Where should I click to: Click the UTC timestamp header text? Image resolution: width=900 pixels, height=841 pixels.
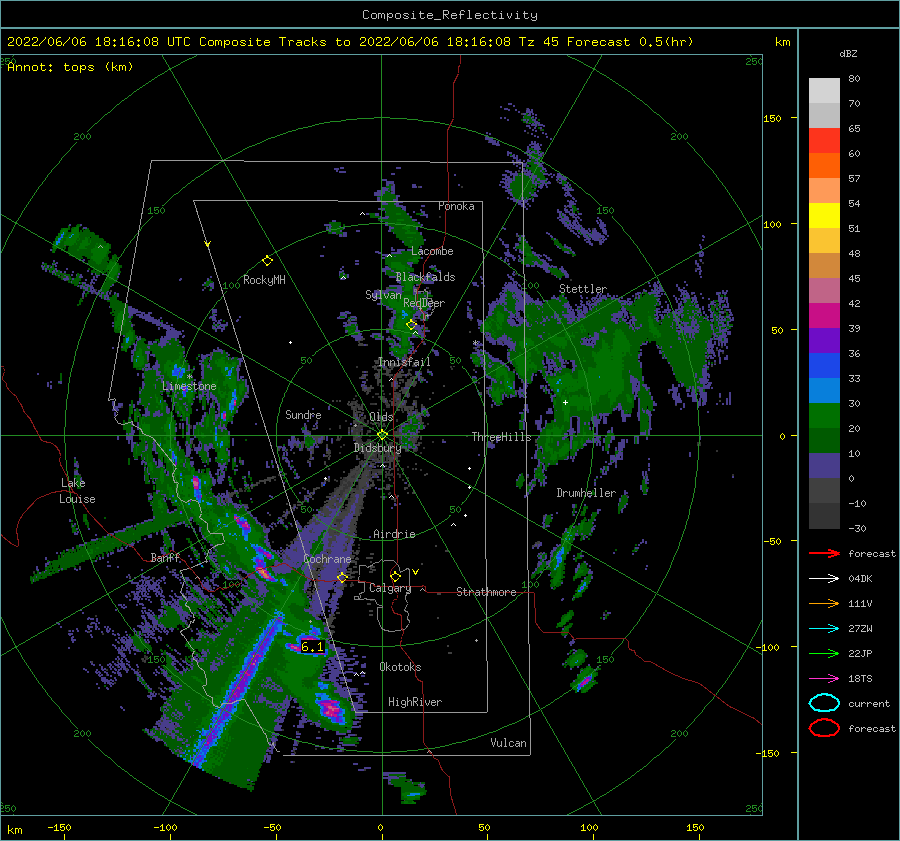pyautogui.click(x=350, y=42)
